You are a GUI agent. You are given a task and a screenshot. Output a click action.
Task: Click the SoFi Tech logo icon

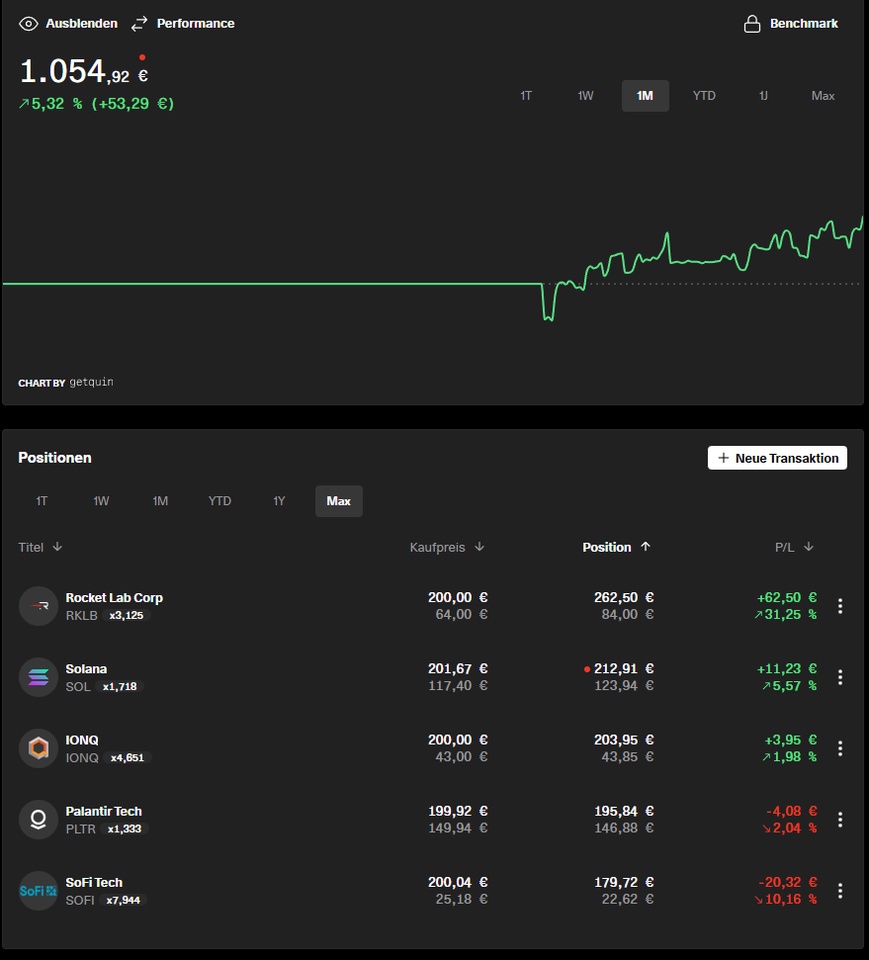coord(38,890)
